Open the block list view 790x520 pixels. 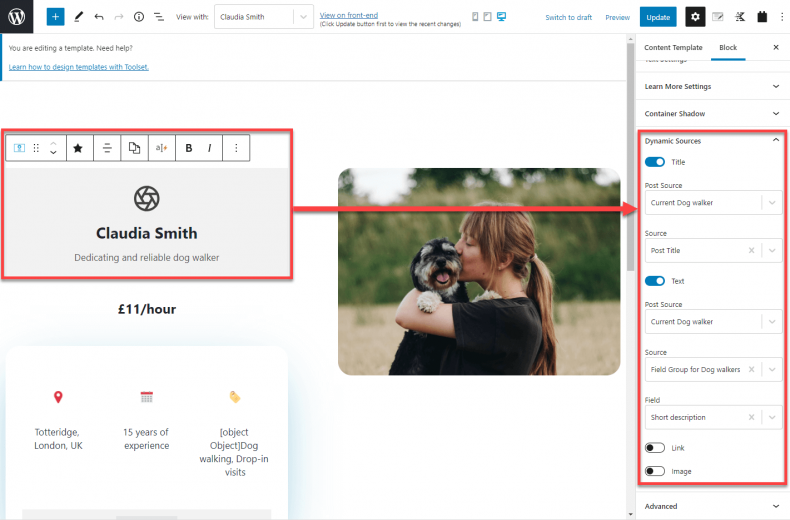click(x=159, y=17)
